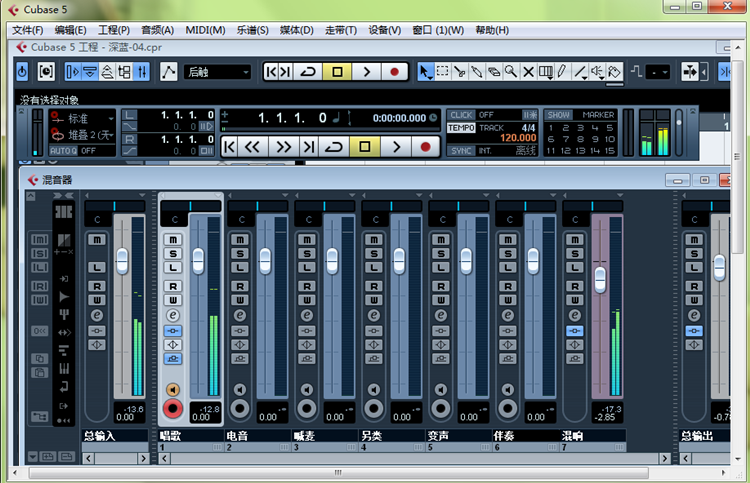The height and width of the screenshot is (483, 750).
Task: Open channel settings 'e' for 混响 channel
Action: coord(574,316)
